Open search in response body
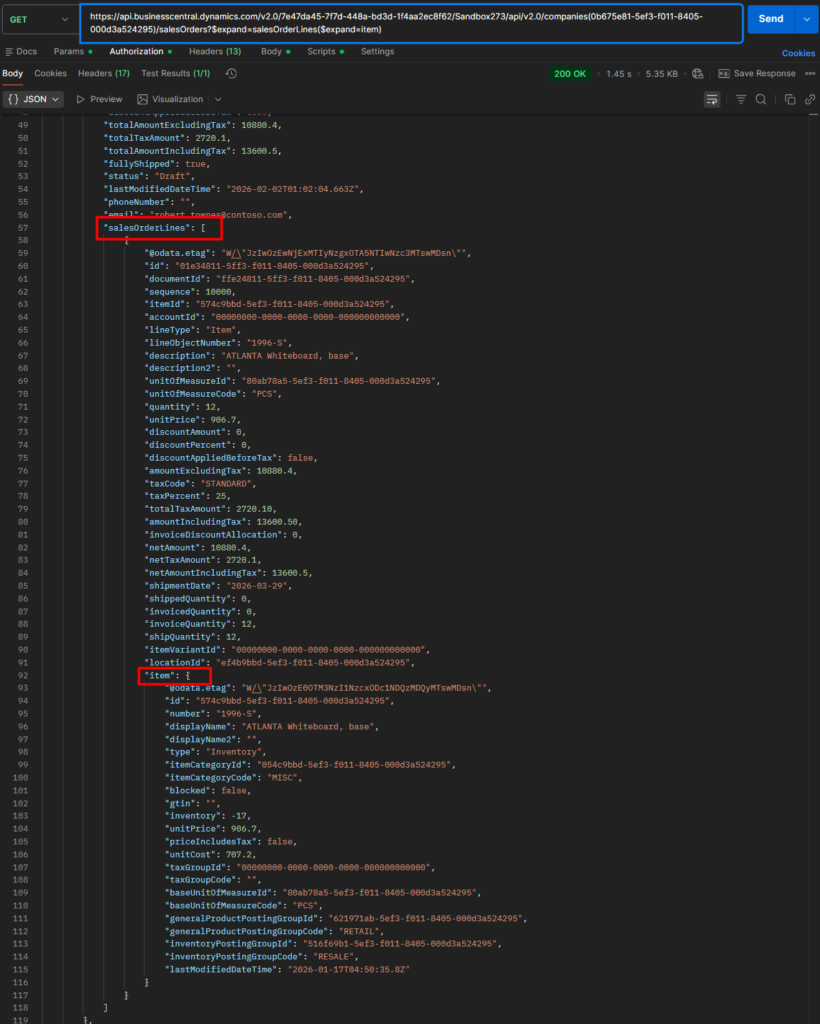 [x=761, y=99]
